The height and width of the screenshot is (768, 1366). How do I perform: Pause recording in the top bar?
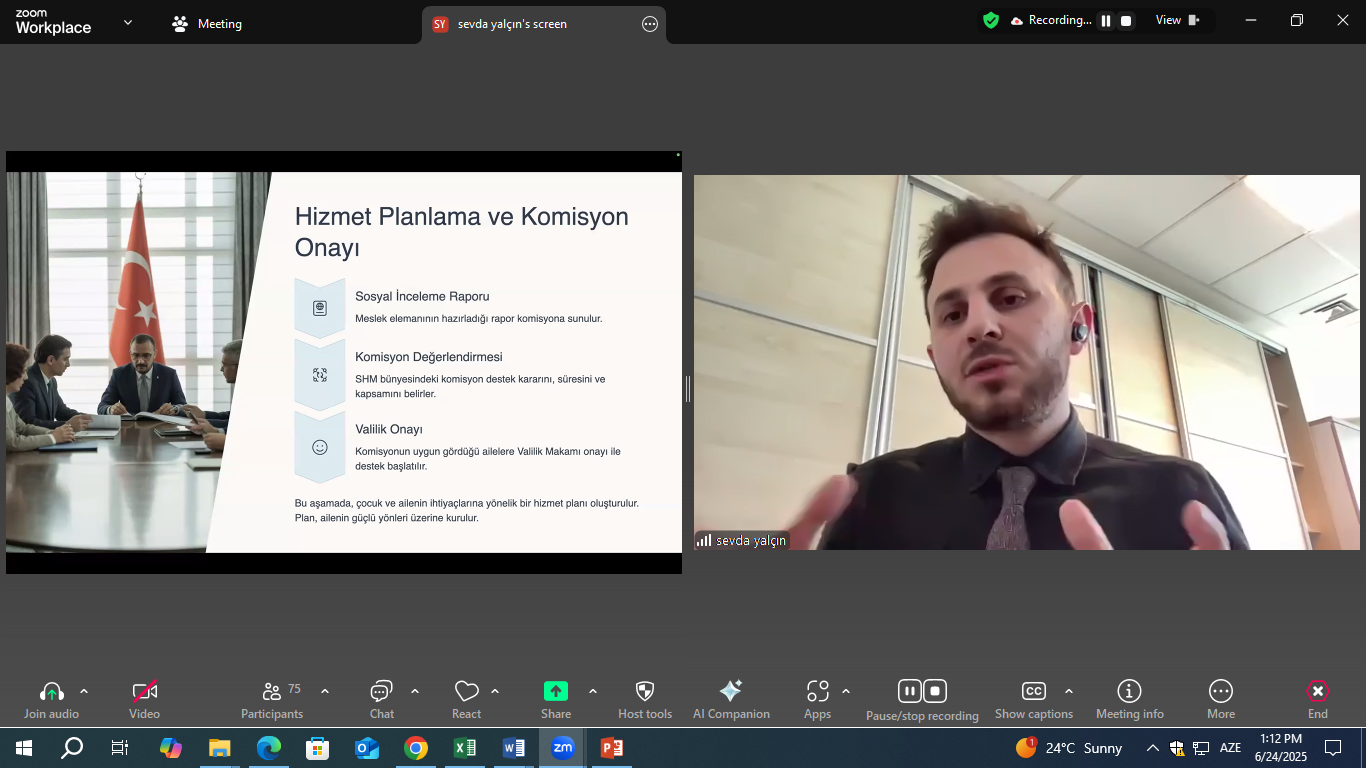click(x=1106, y=21)
